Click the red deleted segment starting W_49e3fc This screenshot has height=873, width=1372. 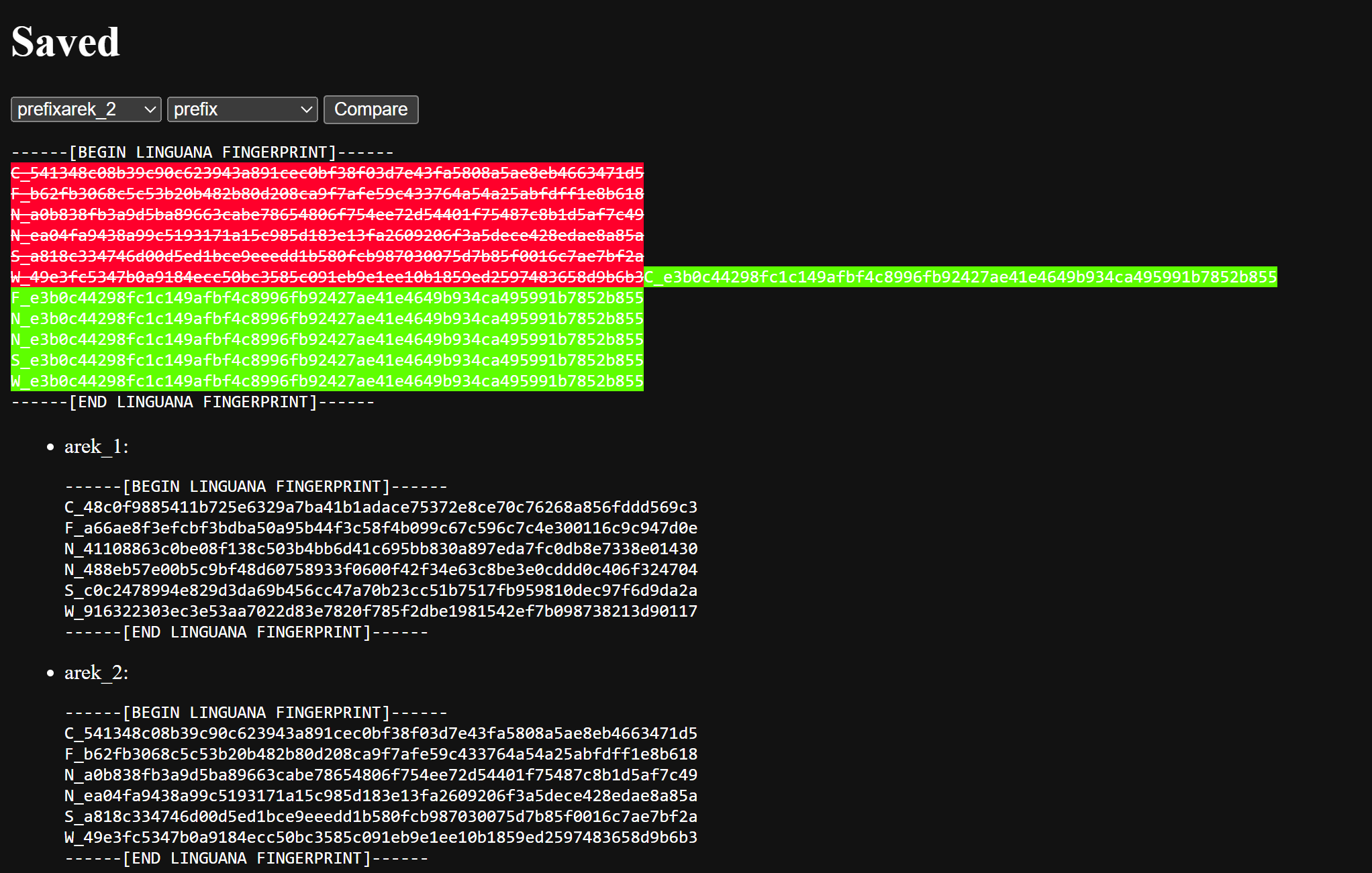(x=327, y=277)
